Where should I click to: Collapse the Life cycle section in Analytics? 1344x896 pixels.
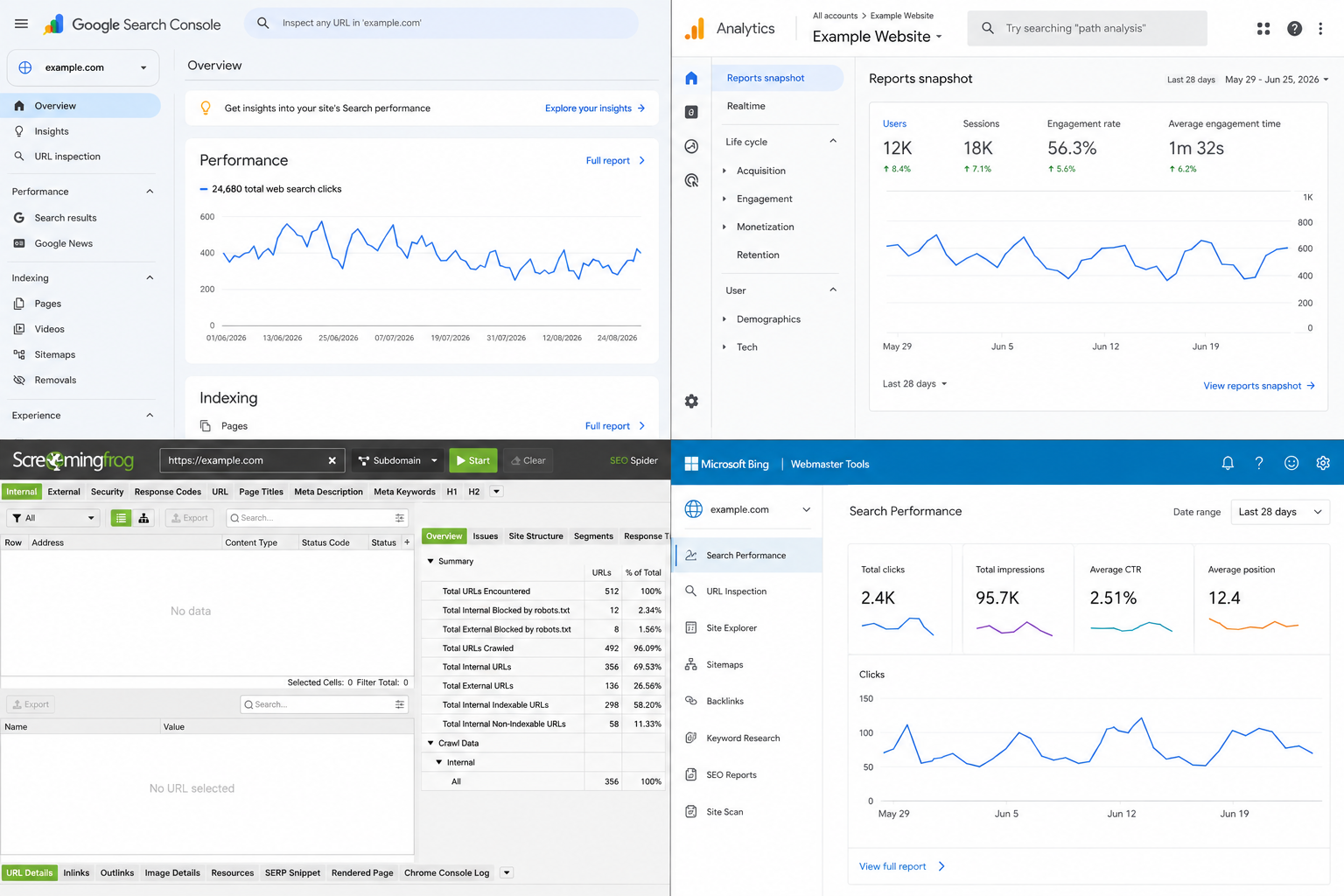(x=833, y=141)
